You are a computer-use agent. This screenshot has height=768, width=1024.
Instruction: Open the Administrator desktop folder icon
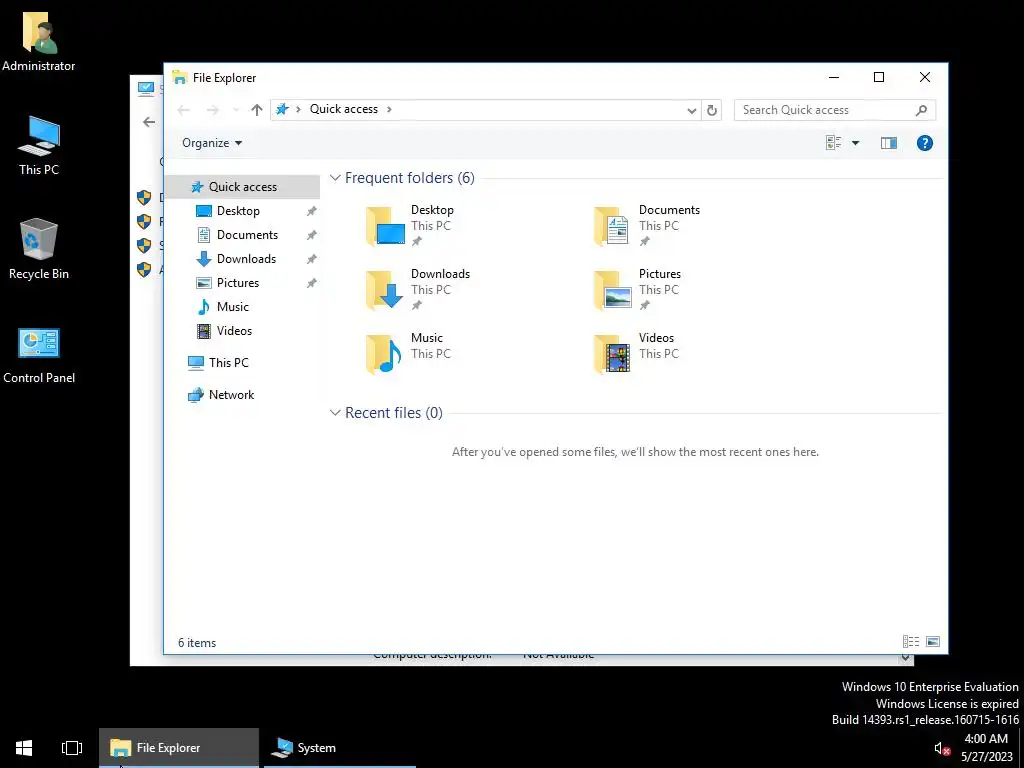click(x=39, y=40)
